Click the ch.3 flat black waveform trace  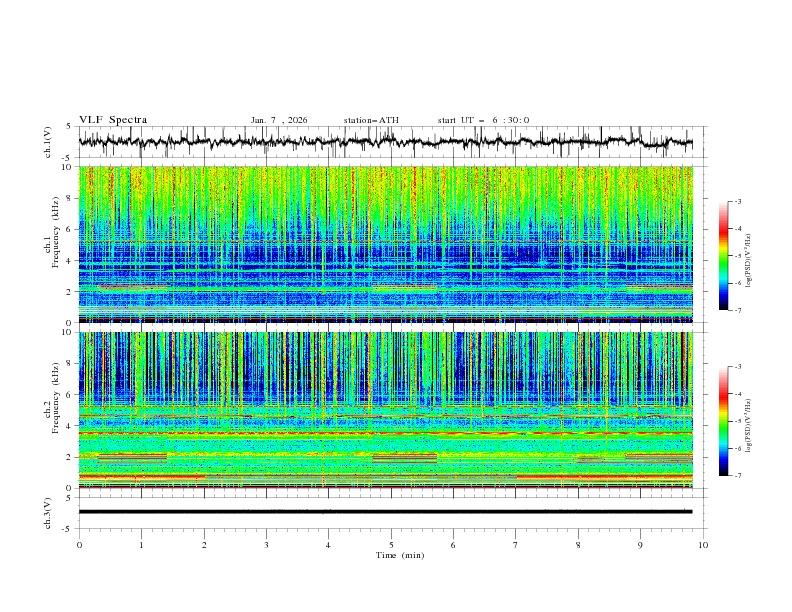[x=386, y=511]
